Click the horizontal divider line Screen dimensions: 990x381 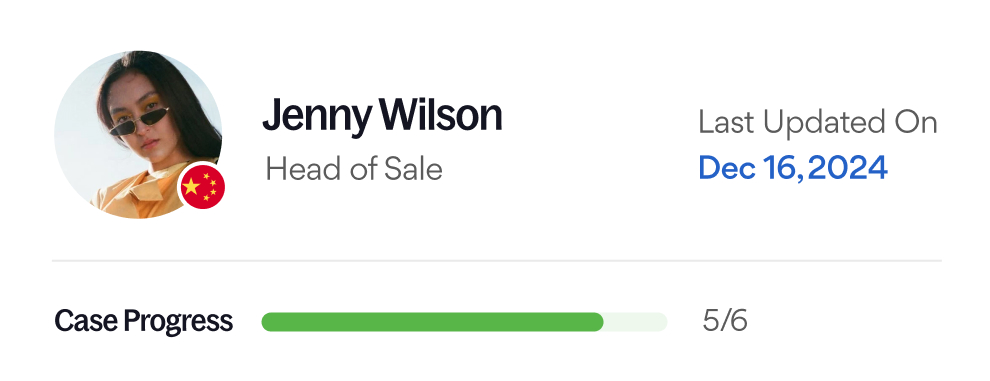(496, 260)
